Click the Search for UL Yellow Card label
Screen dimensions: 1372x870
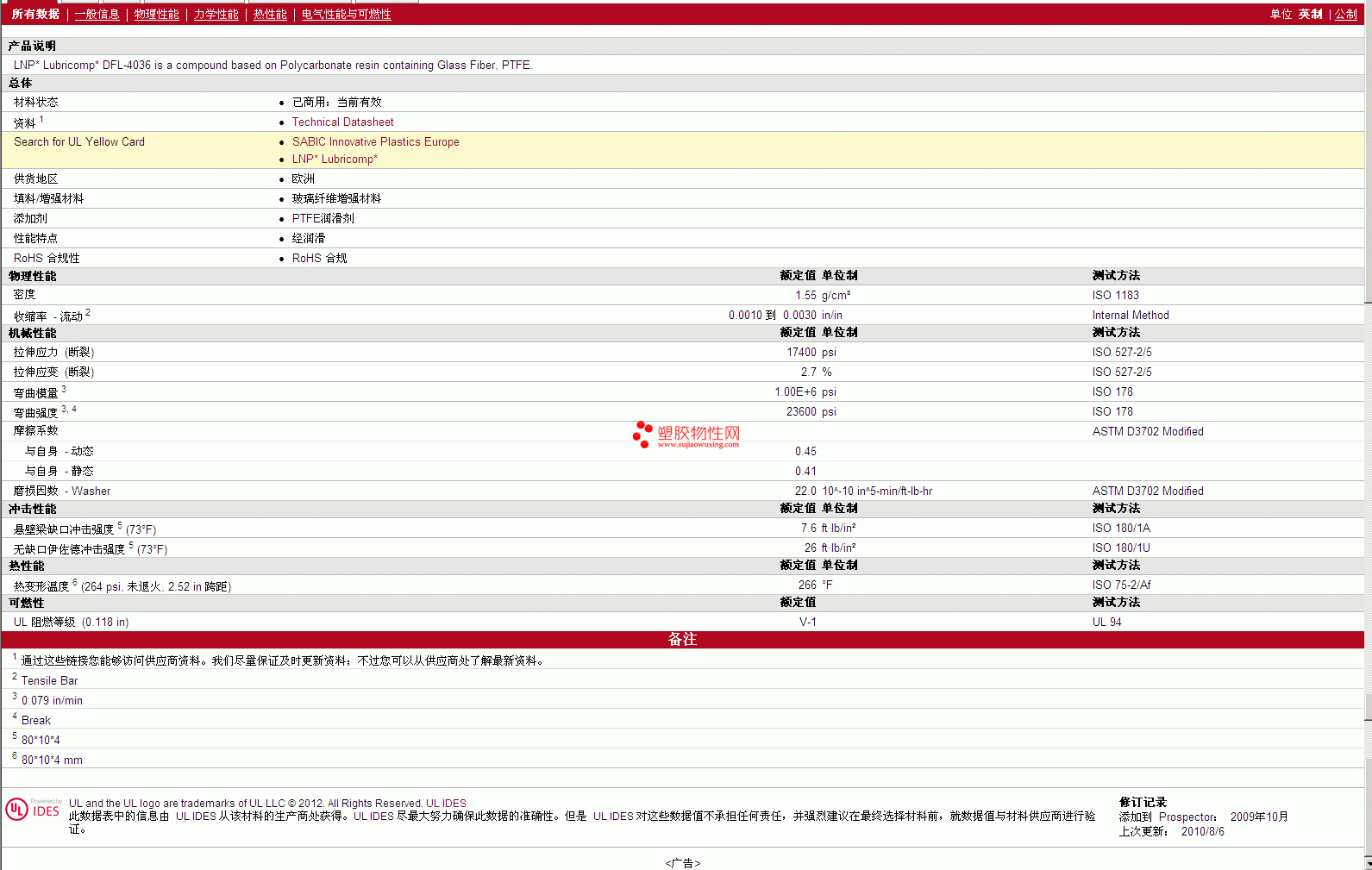[x=79, y=142]
